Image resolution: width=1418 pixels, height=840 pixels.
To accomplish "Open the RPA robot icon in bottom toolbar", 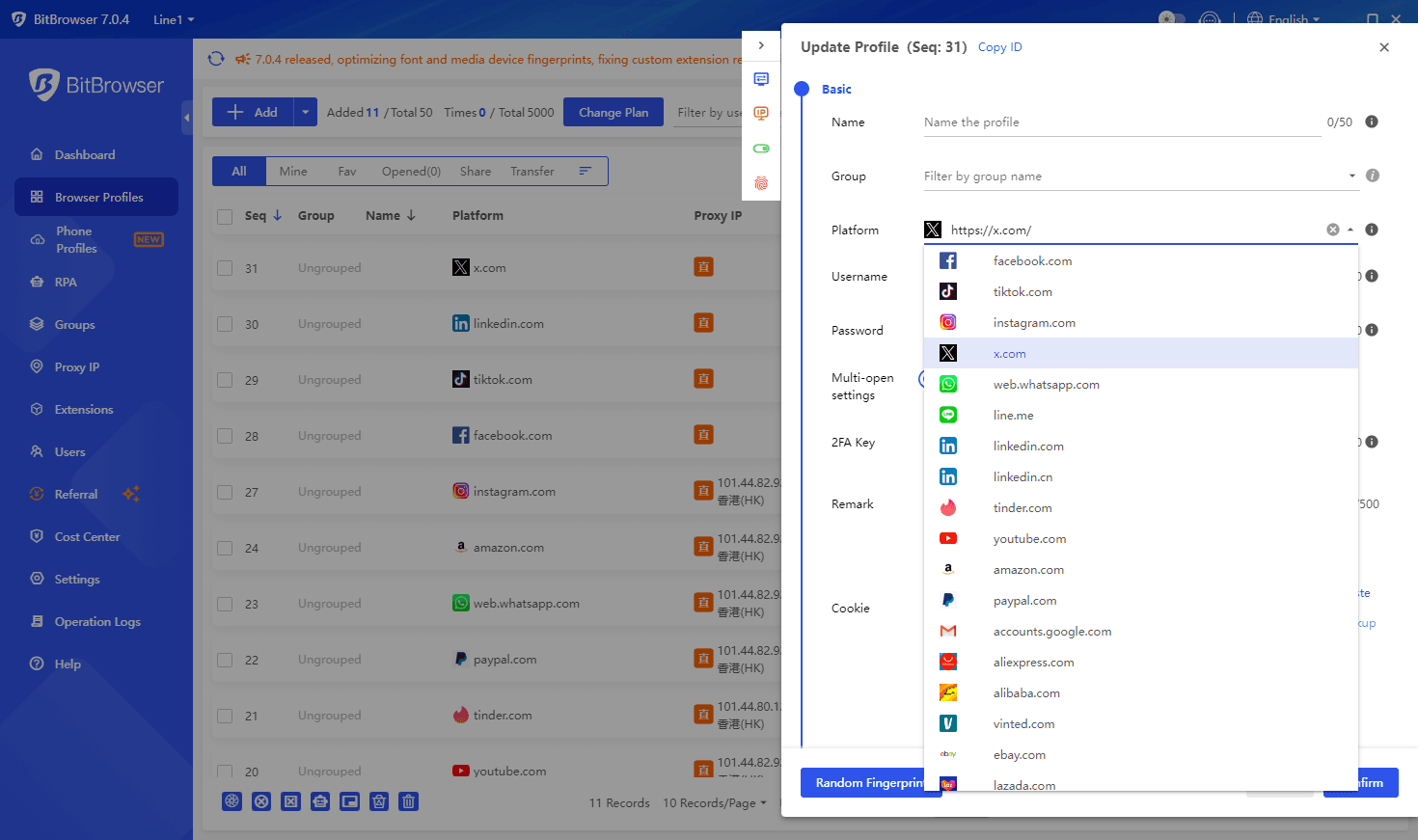I will [320, 801].
